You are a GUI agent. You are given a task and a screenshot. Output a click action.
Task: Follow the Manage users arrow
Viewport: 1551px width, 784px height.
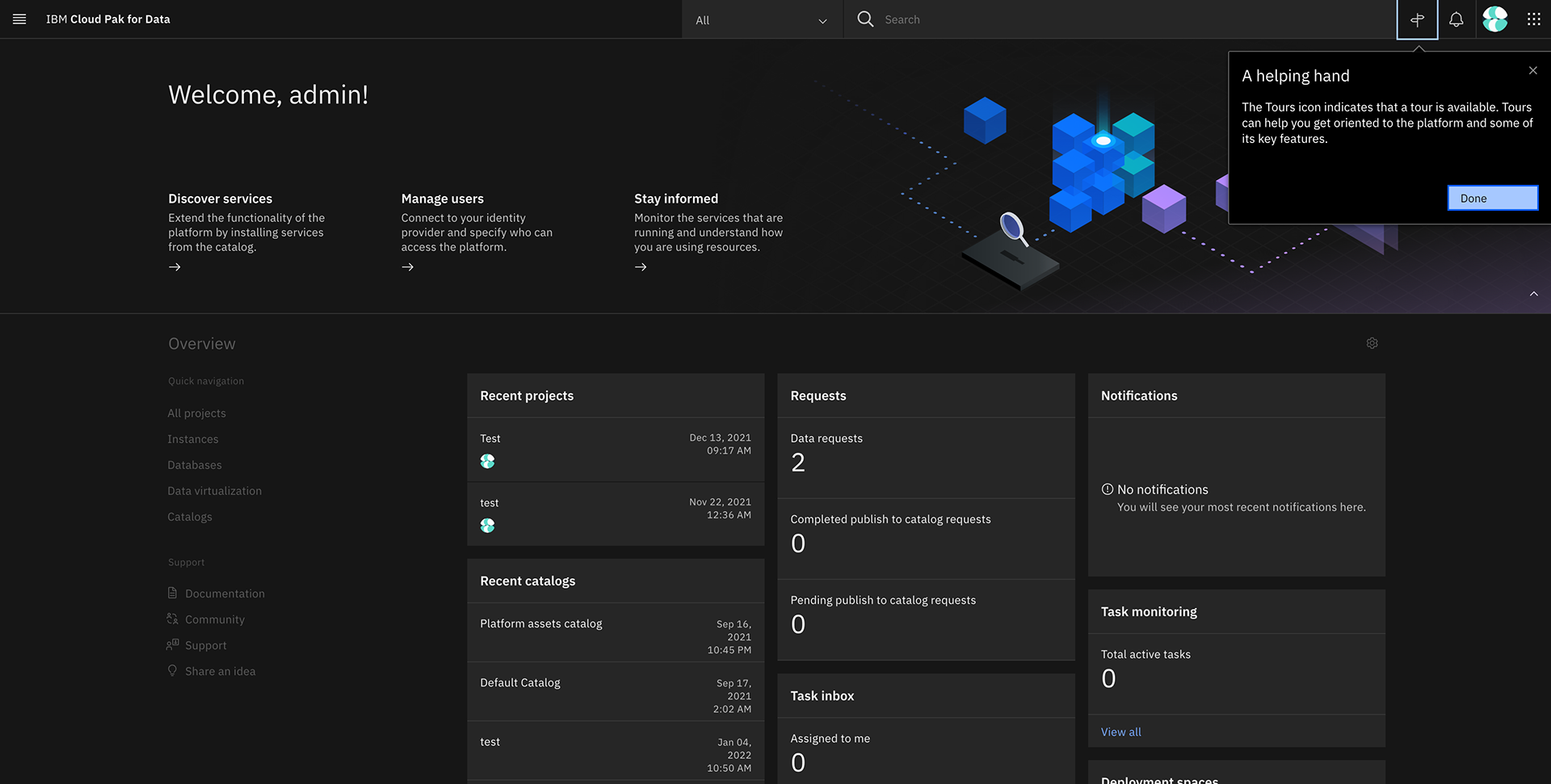(407, 267)
